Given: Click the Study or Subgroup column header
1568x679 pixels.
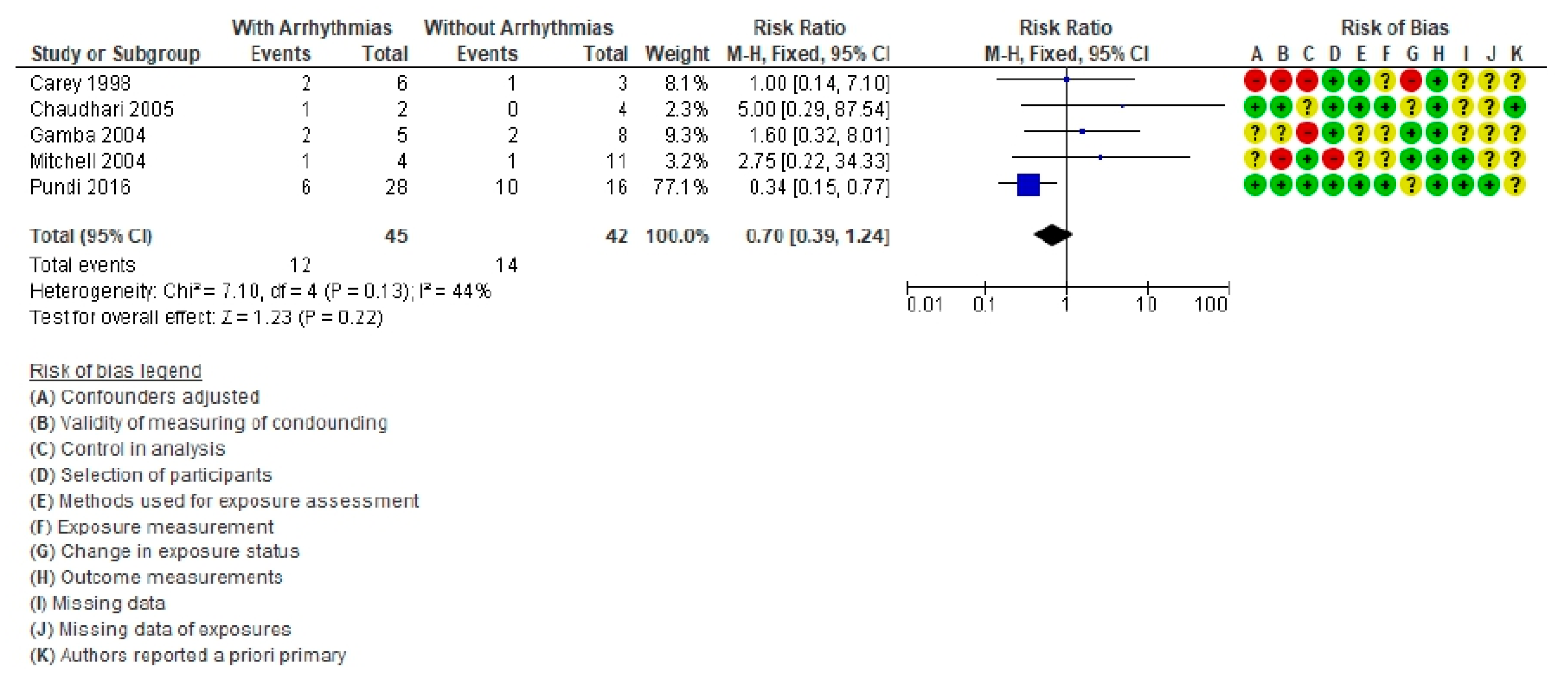Looking at the screenshot, I should pos(116,54).
